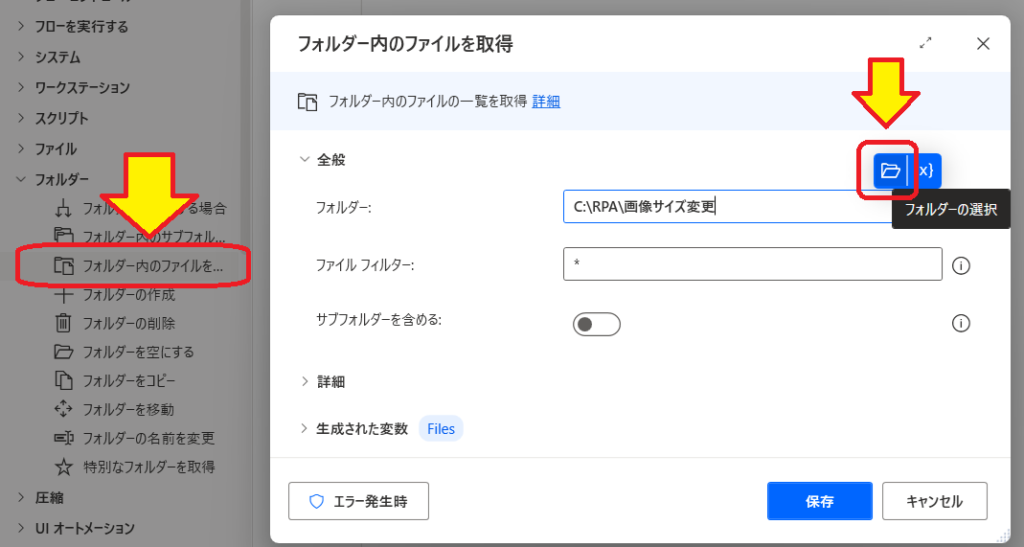Click info icon next to file filter
Screen dimensions: 1024x547
(961, 266)
